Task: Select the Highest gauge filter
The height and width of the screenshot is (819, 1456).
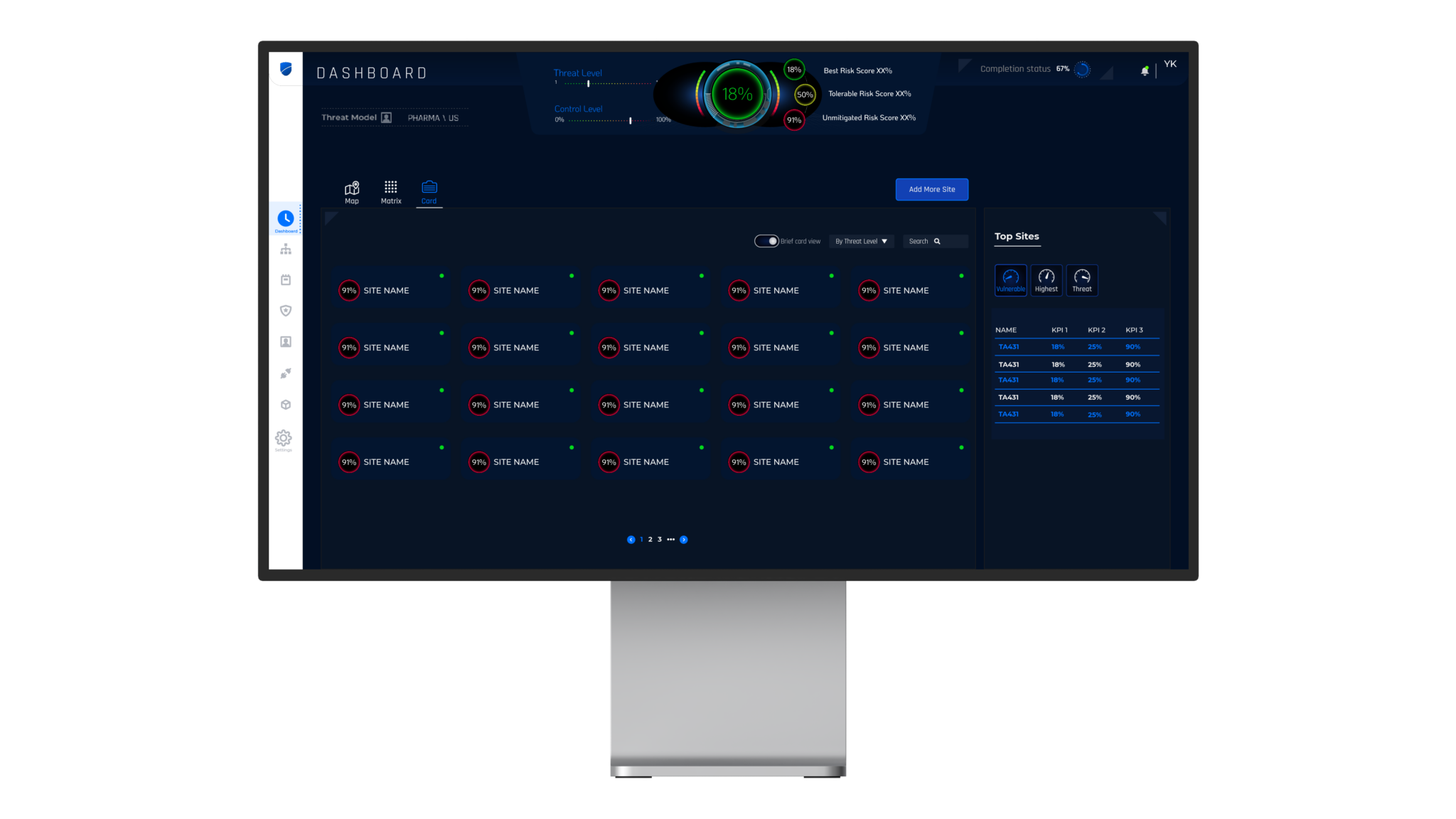Action: (1046, 279)
